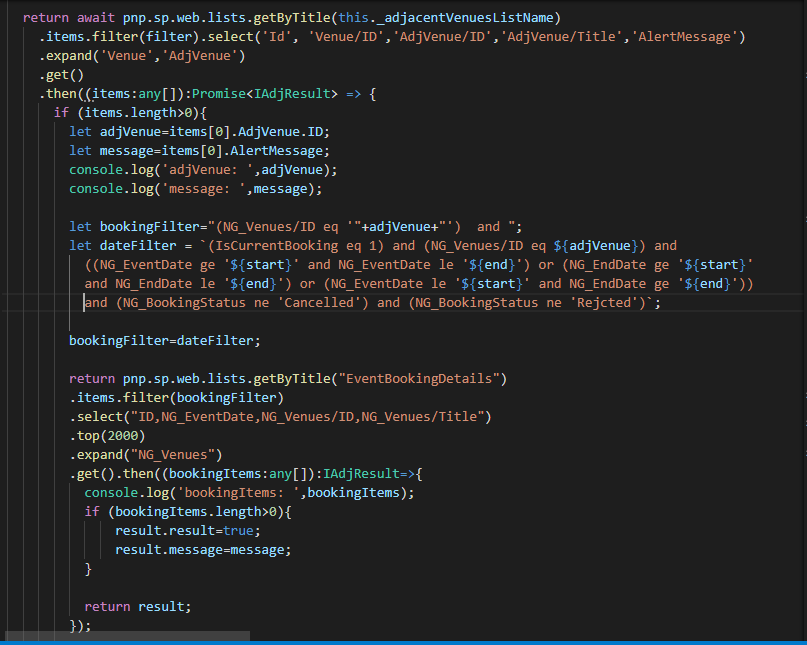Click the '2000' value in the top call
Viewport: 807px width, 645px height.
pyautogui.click(x=122, y=436)
